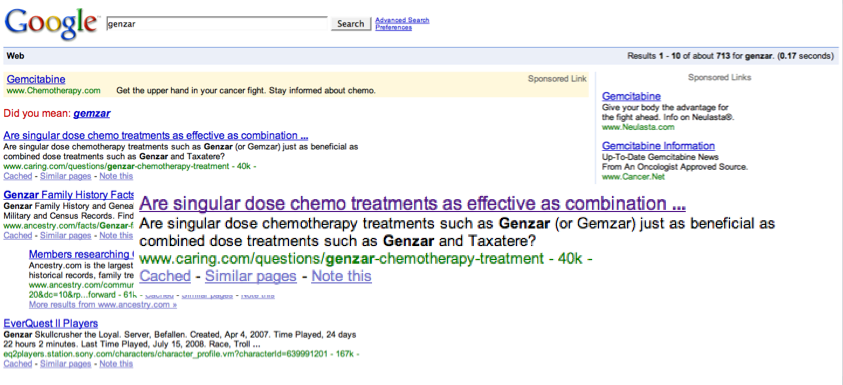Open the Gemcitabine ad from Neulasta.com
The width and height of the screenshot is (843, 385).
(631, 97)
